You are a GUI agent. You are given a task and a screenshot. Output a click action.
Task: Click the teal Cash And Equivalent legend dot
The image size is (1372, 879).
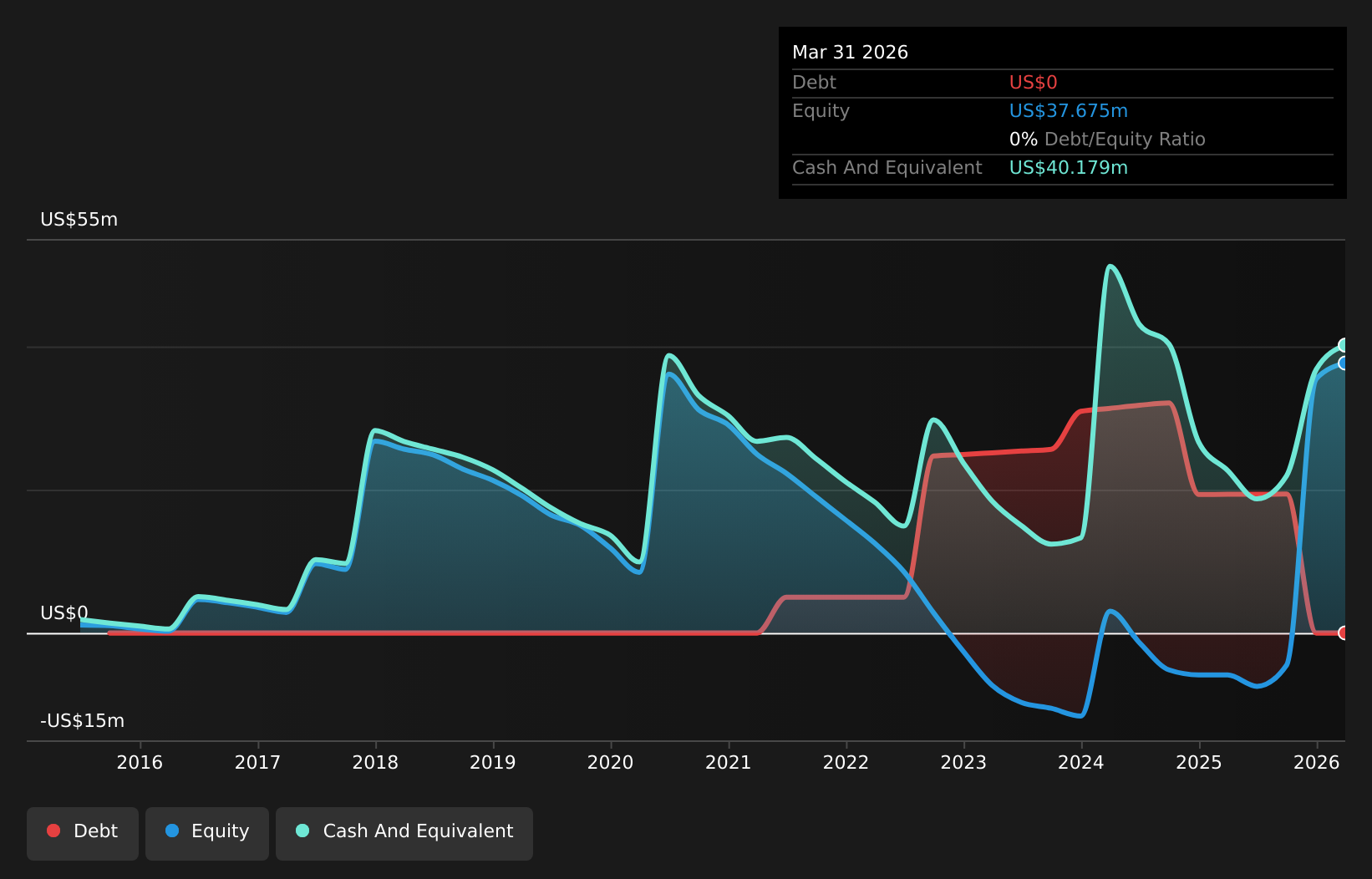pyautogui.click(x=302, y=831)
